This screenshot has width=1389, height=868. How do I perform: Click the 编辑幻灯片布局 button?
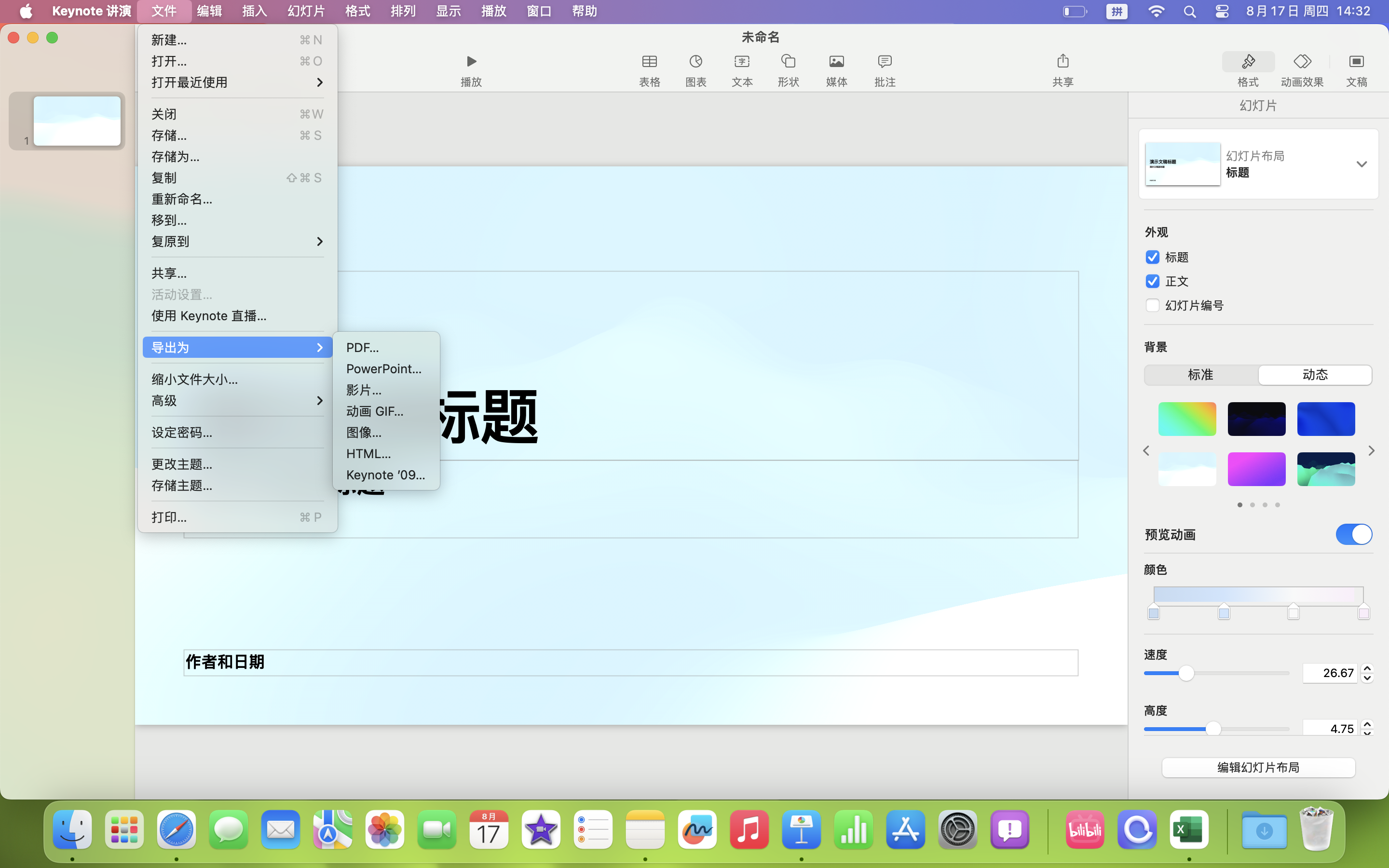(x=1258, y=767)
